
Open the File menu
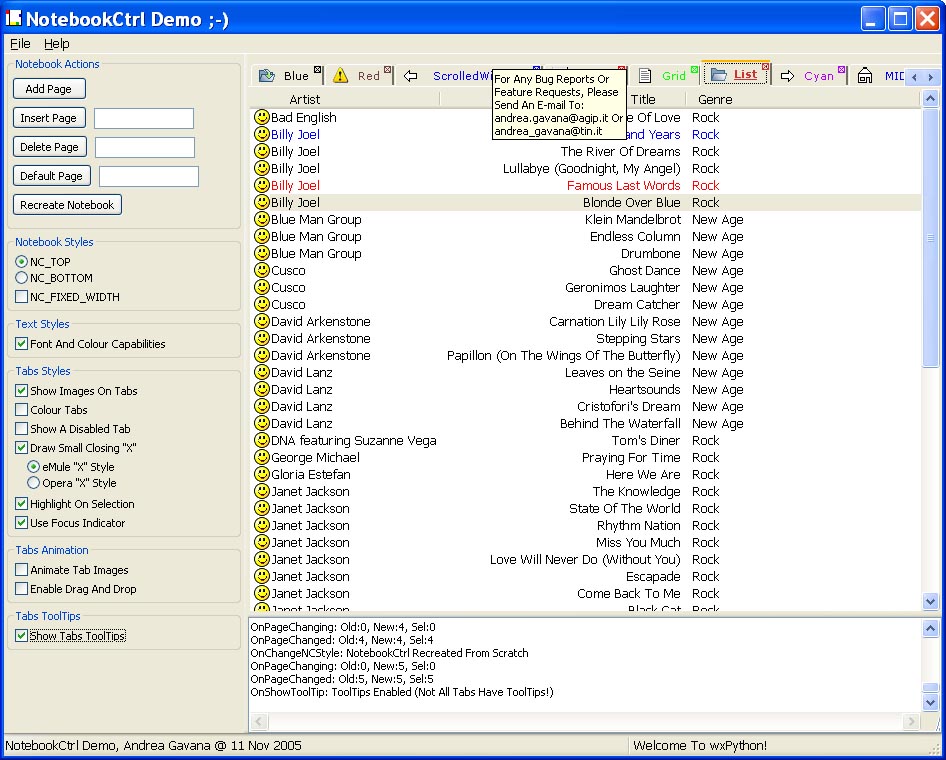click(20, 43)
